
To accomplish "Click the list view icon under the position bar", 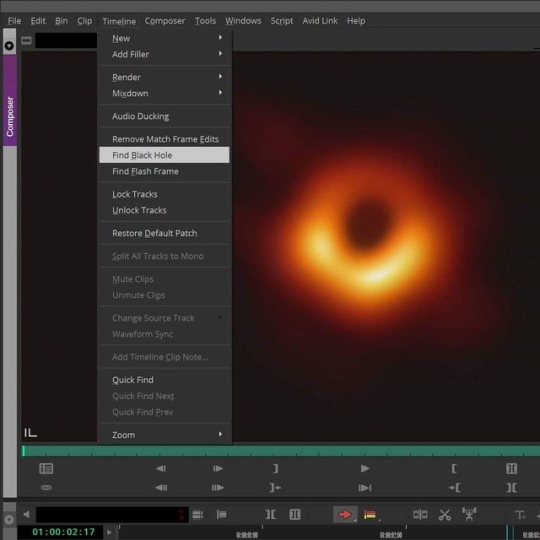I will coord(46,469).
